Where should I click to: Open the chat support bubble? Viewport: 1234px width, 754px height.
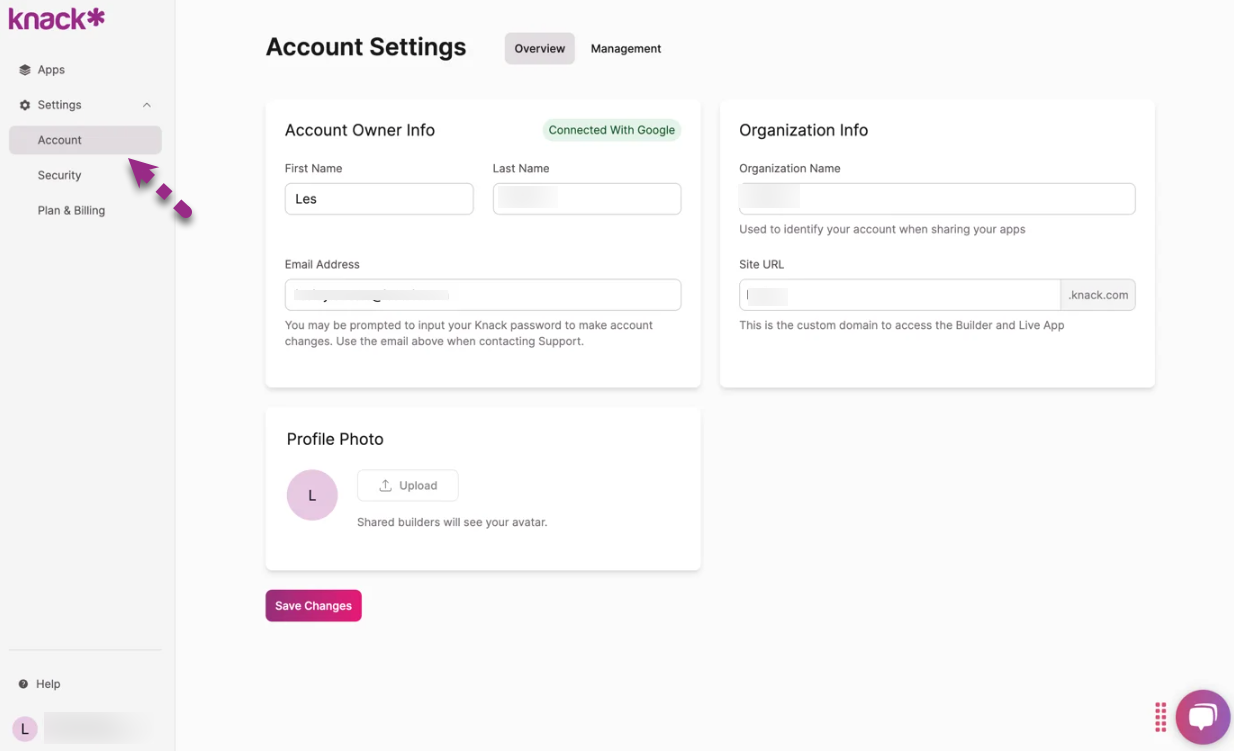(x=1202, y=716)
